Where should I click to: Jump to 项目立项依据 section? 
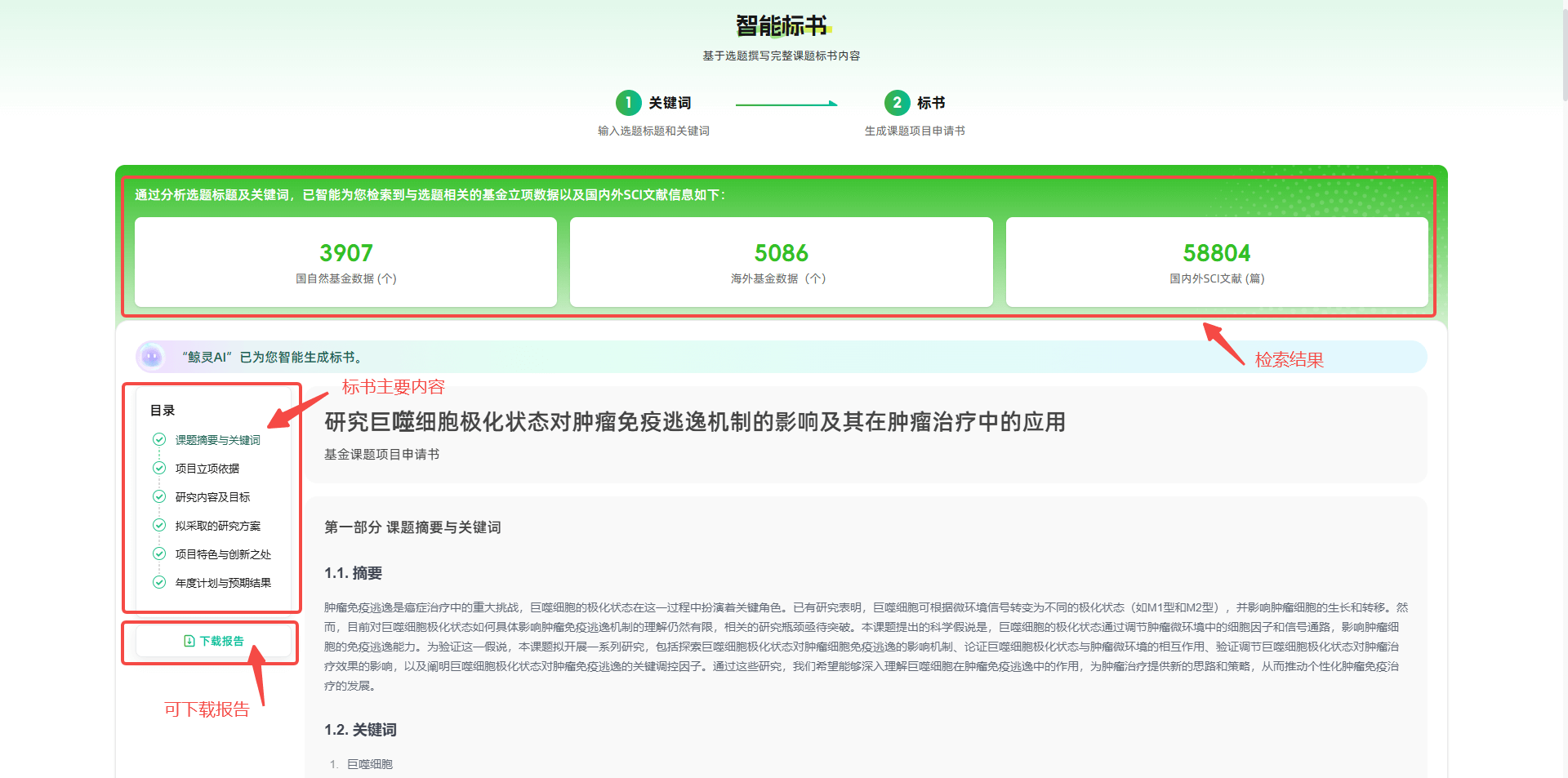pyautogui.click(x=207, y=469)
